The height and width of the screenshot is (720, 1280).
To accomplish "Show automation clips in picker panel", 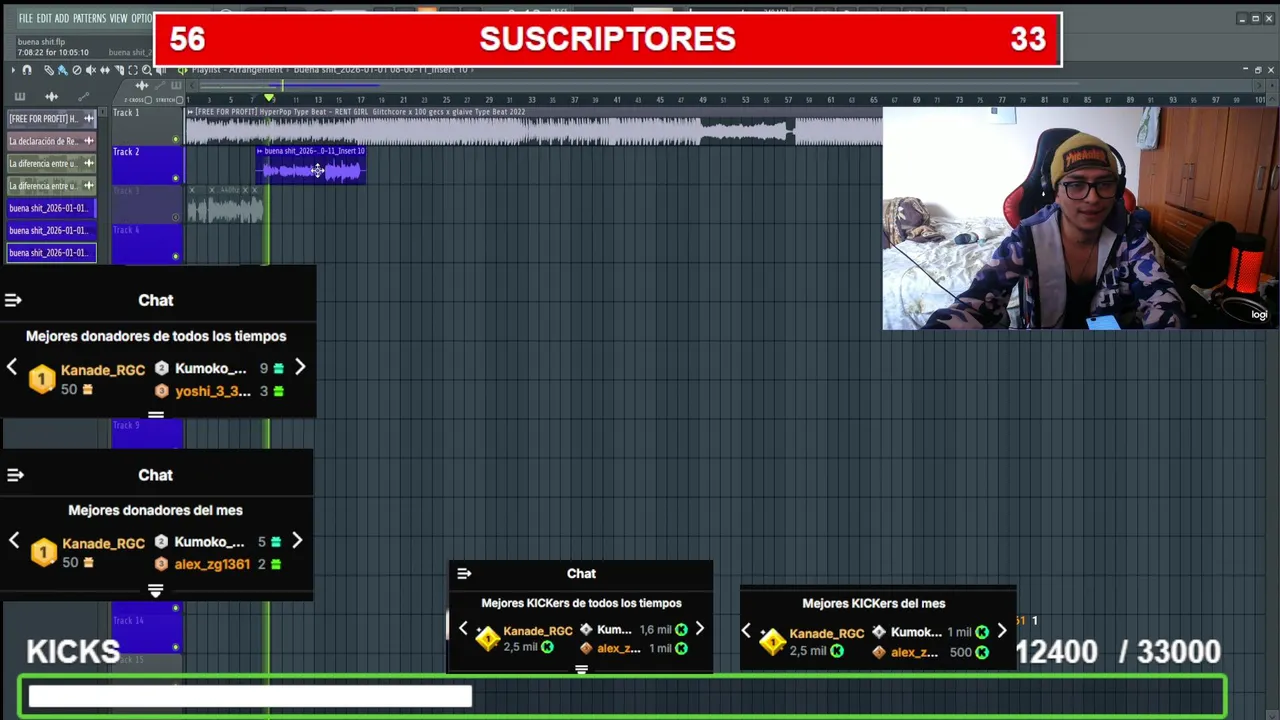I will (x=83, y=97).
